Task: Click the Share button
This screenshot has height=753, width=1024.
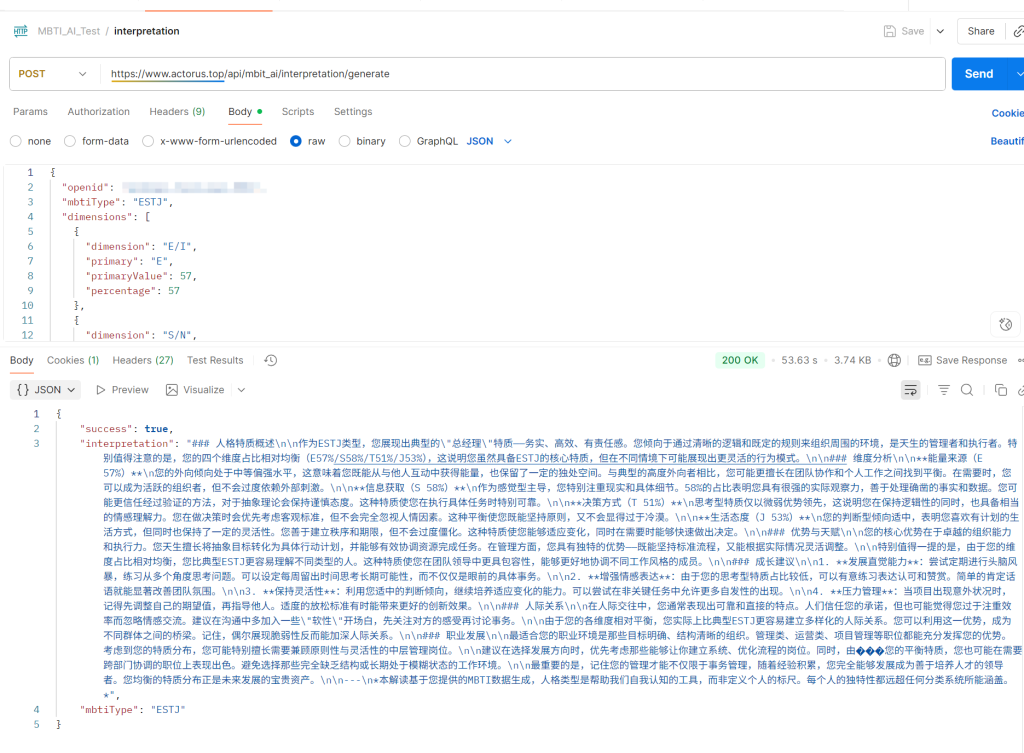Action: [980, 31]
